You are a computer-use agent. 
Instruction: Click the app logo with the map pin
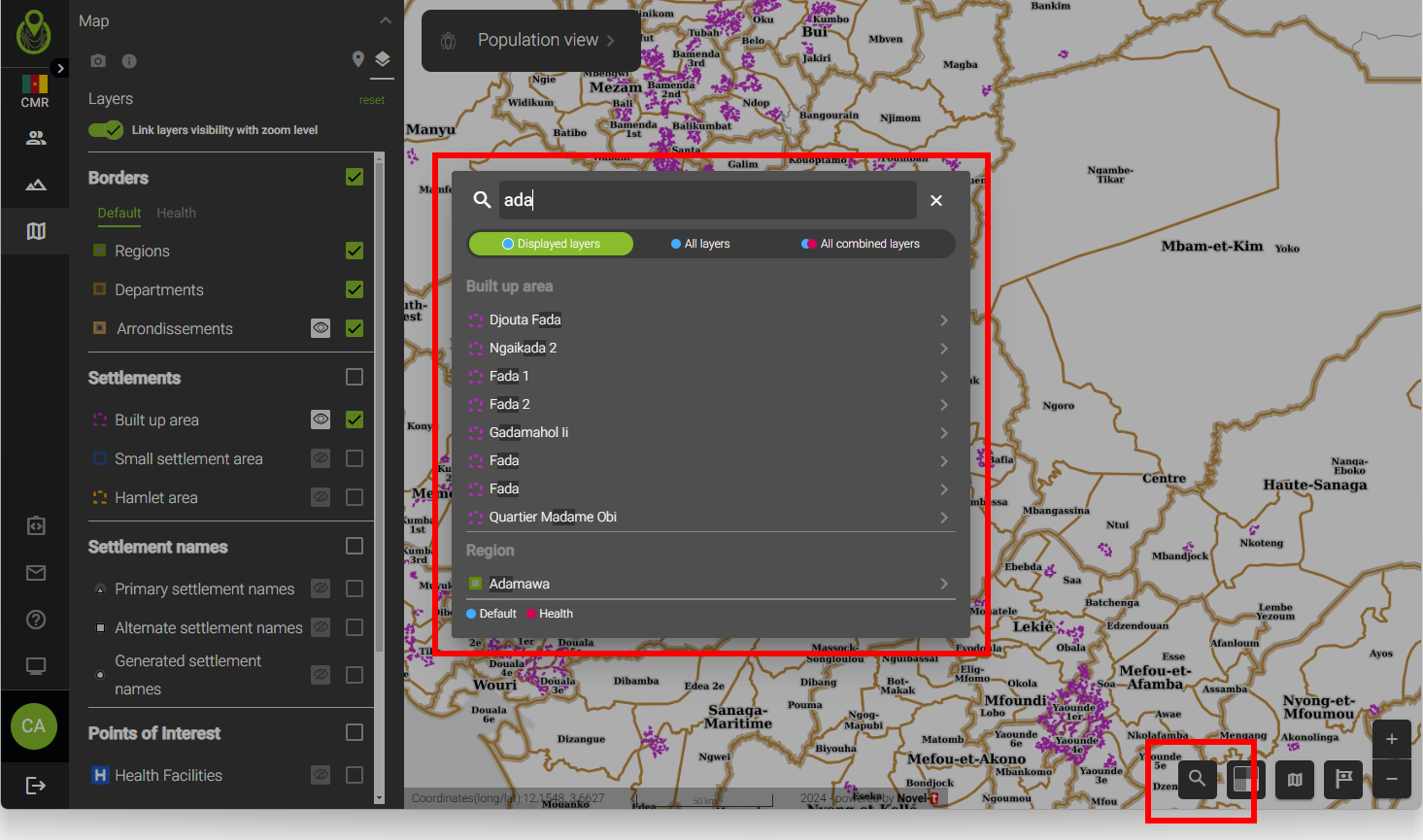pyautogui.click(x=34, y=32)
